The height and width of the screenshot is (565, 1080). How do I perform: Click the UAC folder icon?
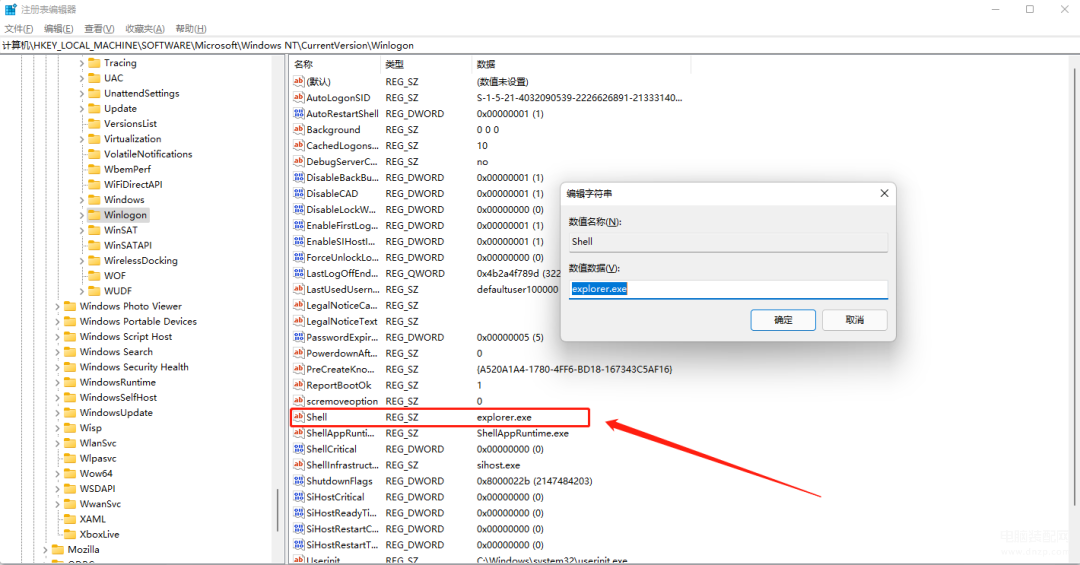point(94,78)
